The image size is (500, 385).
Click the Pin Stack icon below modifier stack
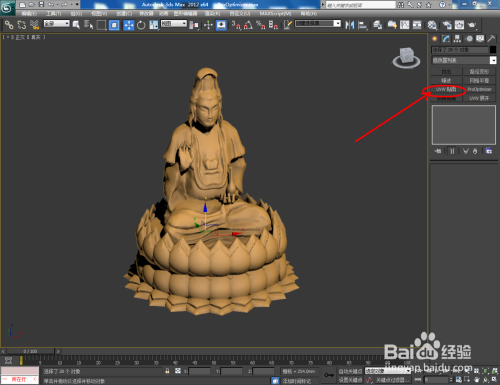coord(438,151)
